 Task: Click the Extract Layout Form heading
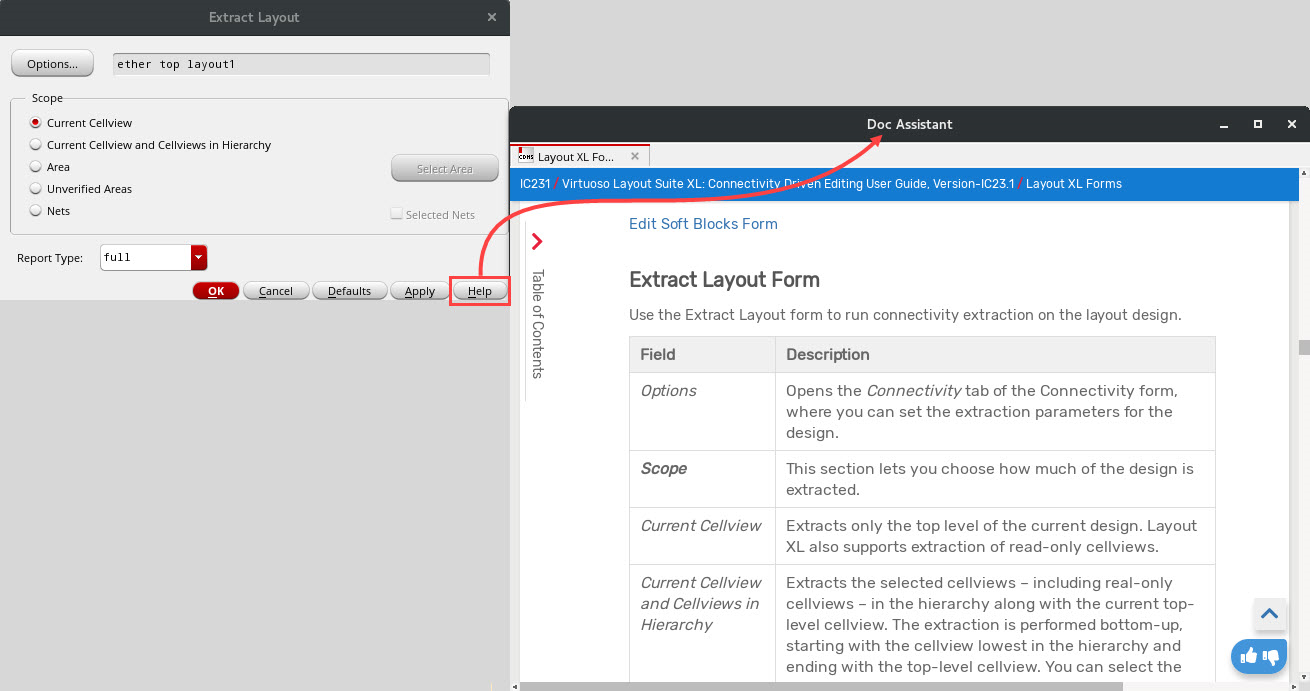pyautogui.click(x=724, y=280)
